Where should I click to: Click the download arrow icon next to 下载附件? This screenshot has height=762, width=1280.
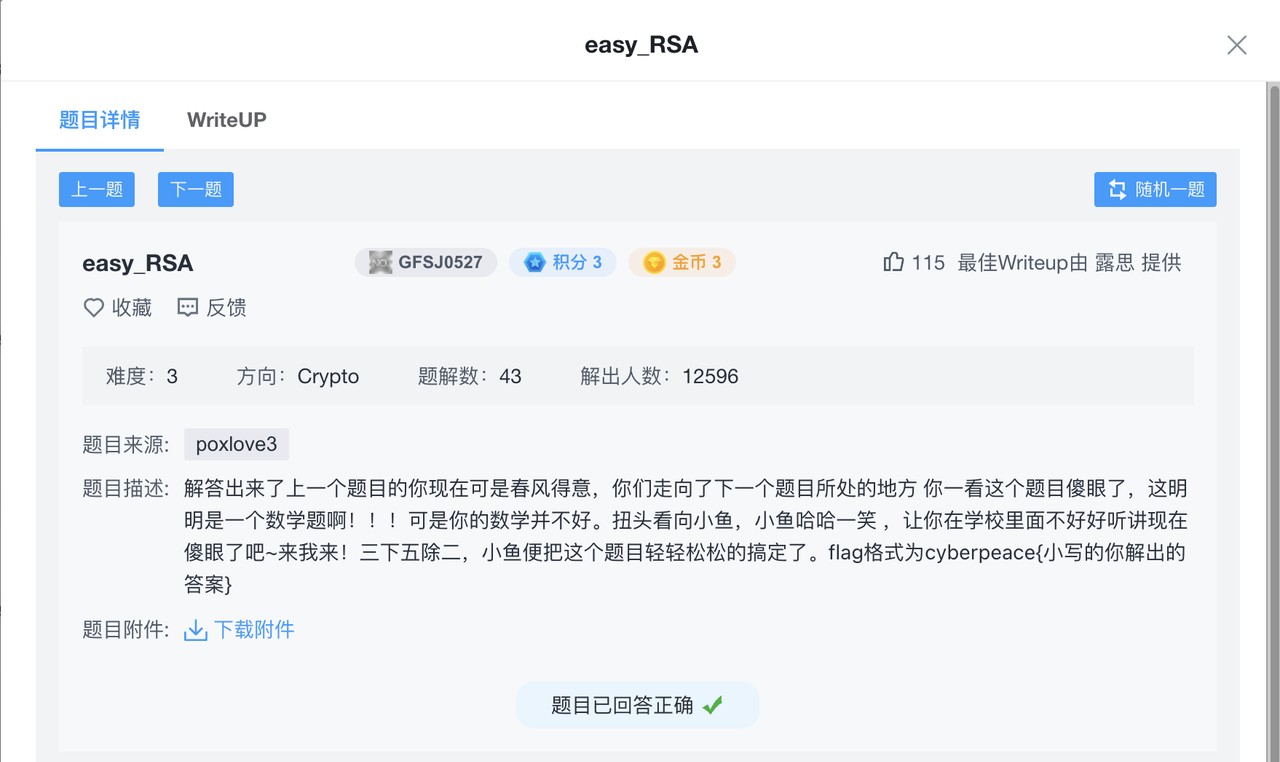[x=194, y=630]
